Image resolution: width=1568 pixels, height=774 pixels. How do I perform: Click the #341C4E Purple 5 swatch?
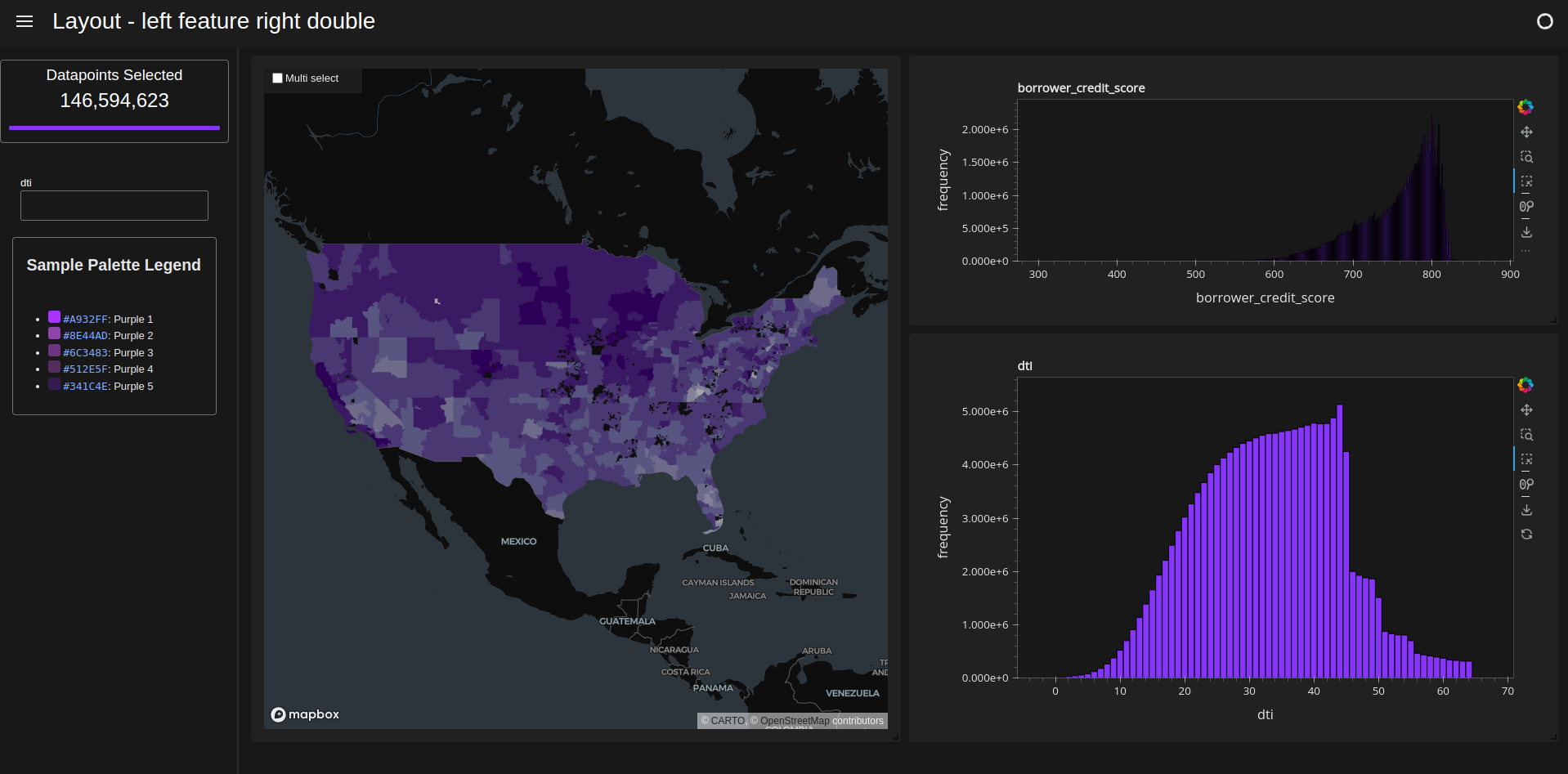54,384
